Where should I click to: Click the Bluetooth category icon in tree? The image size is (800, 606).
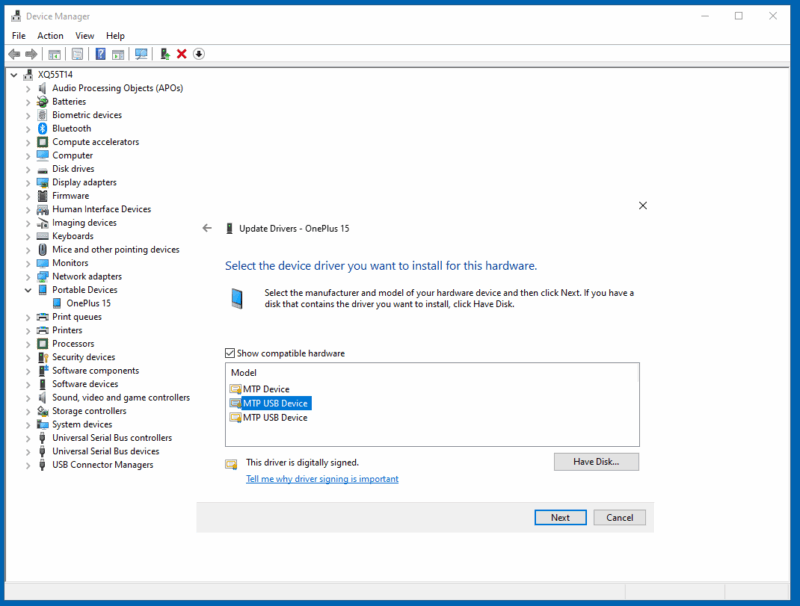coord(43,128)
